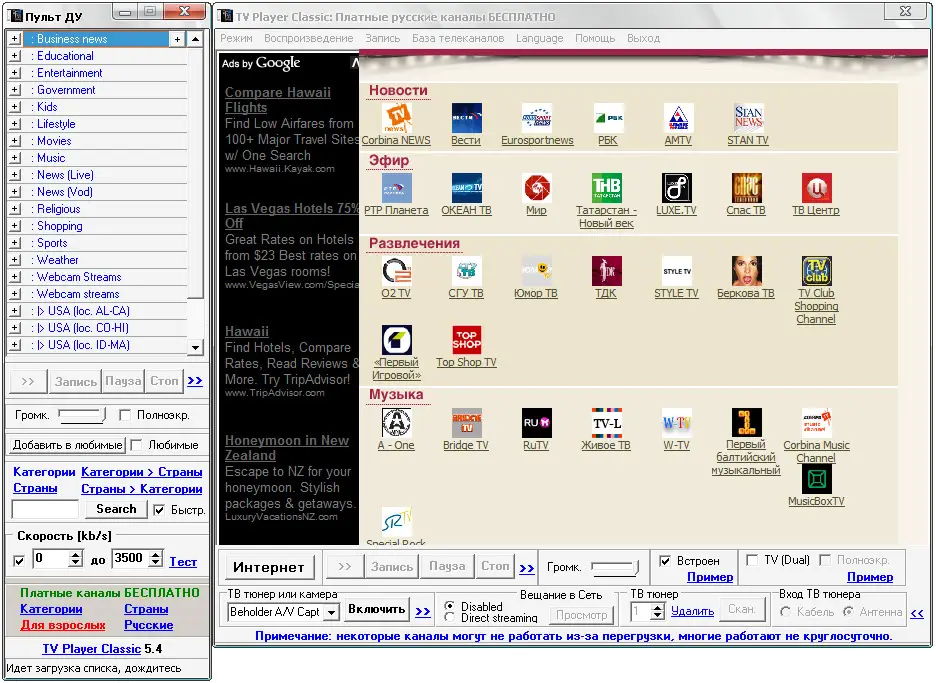Select the Bridge TV channel icon
Image resolution: width=936 pixels, height=683 pixels.
click(466, 423)
